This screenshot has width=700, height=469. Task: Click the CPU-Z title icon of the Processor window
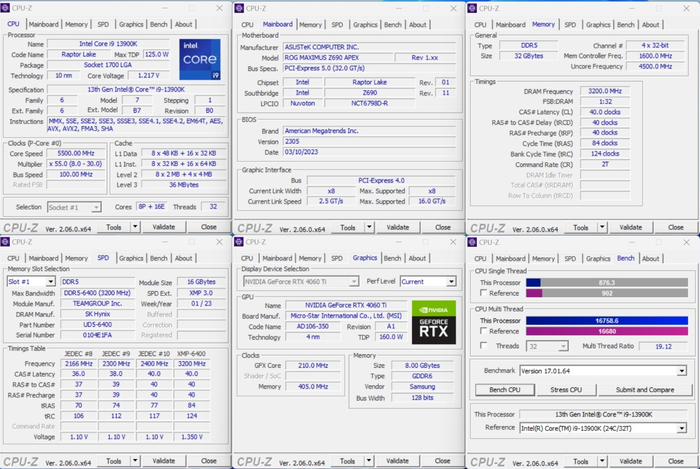(7, 9)
